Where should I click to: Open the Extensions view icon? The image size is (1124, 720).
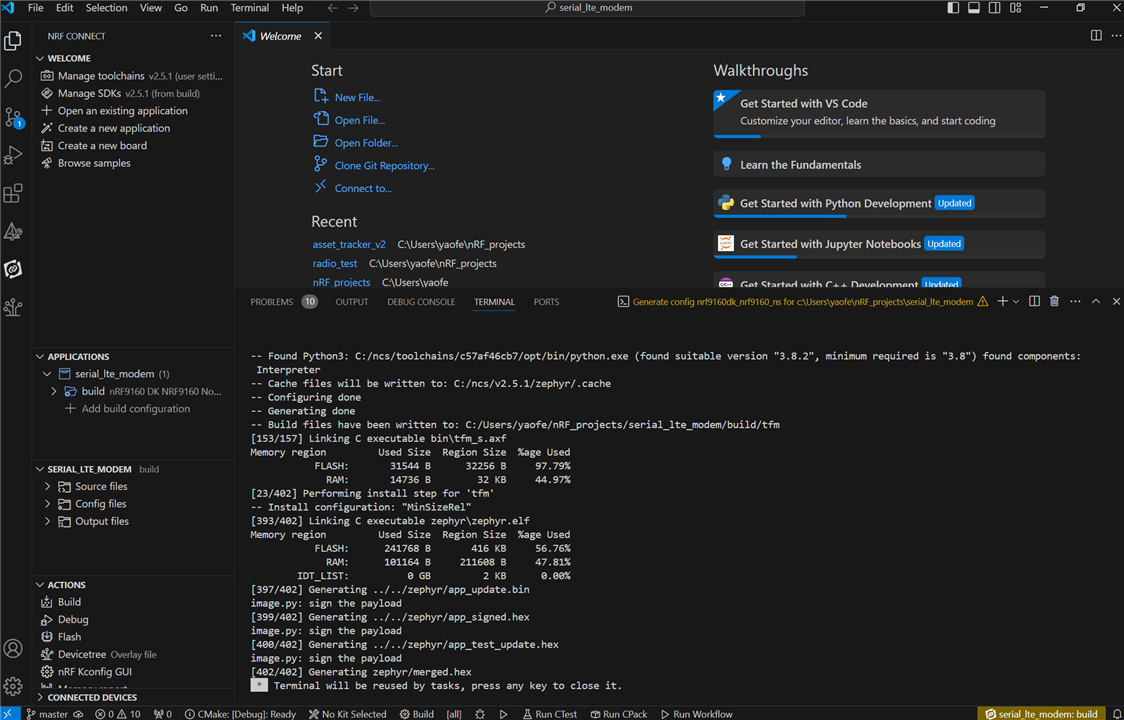[13, 193]
